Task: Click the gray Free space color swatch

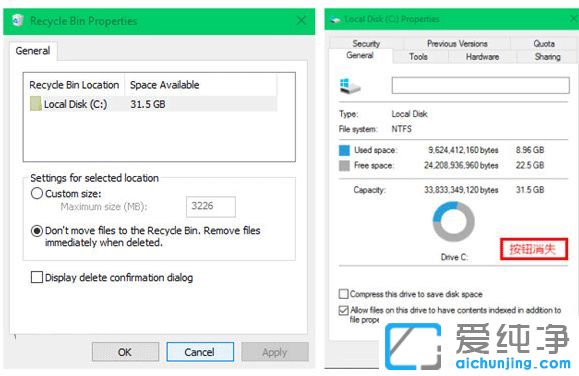Action: (344, 165)
